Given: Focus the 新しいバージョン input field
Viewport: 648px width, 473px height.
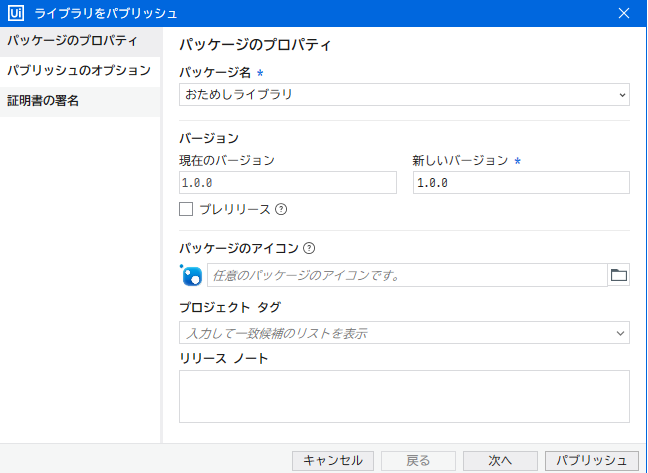Looking at the screenshot, I should point(522,183).
